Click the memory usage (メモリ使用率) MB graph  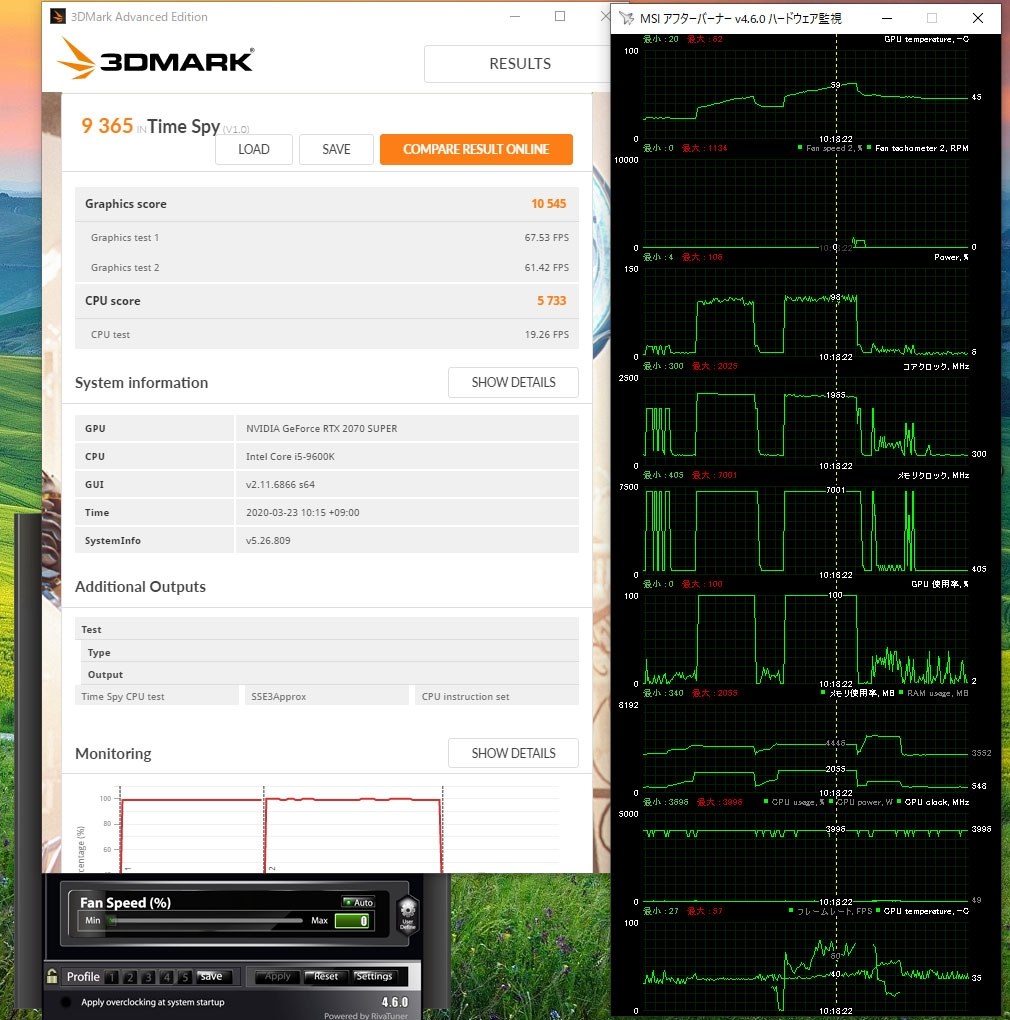(x=806, y=748)
